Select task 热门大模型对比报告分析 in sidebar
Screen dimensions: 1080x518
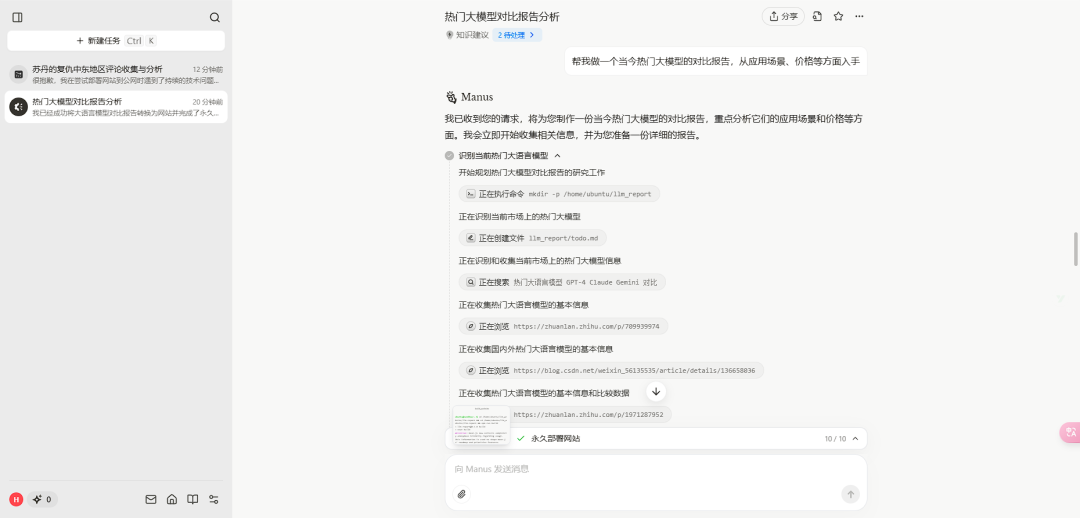pos(116,107)
